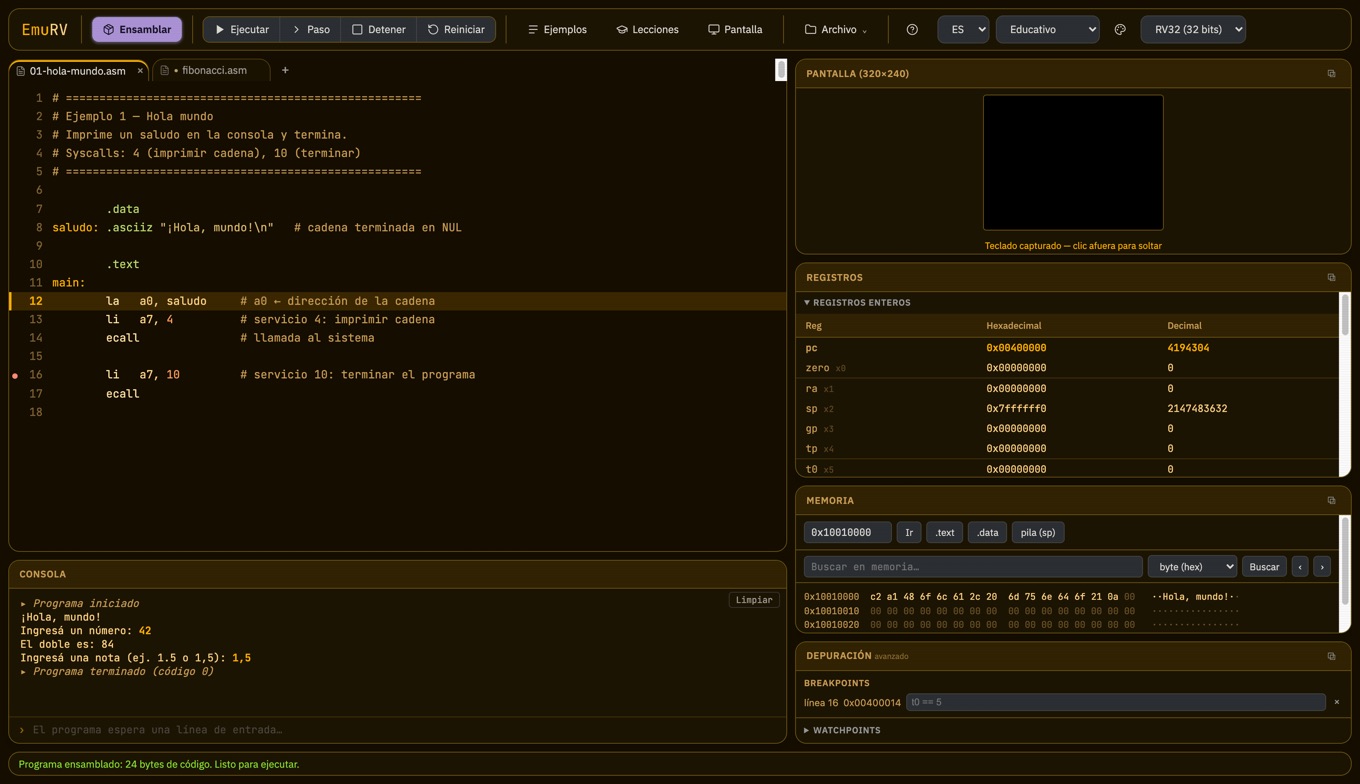
Task: Click the ra register hexadecimal value
Action: pyautogui.click(x=1016, y=389)
